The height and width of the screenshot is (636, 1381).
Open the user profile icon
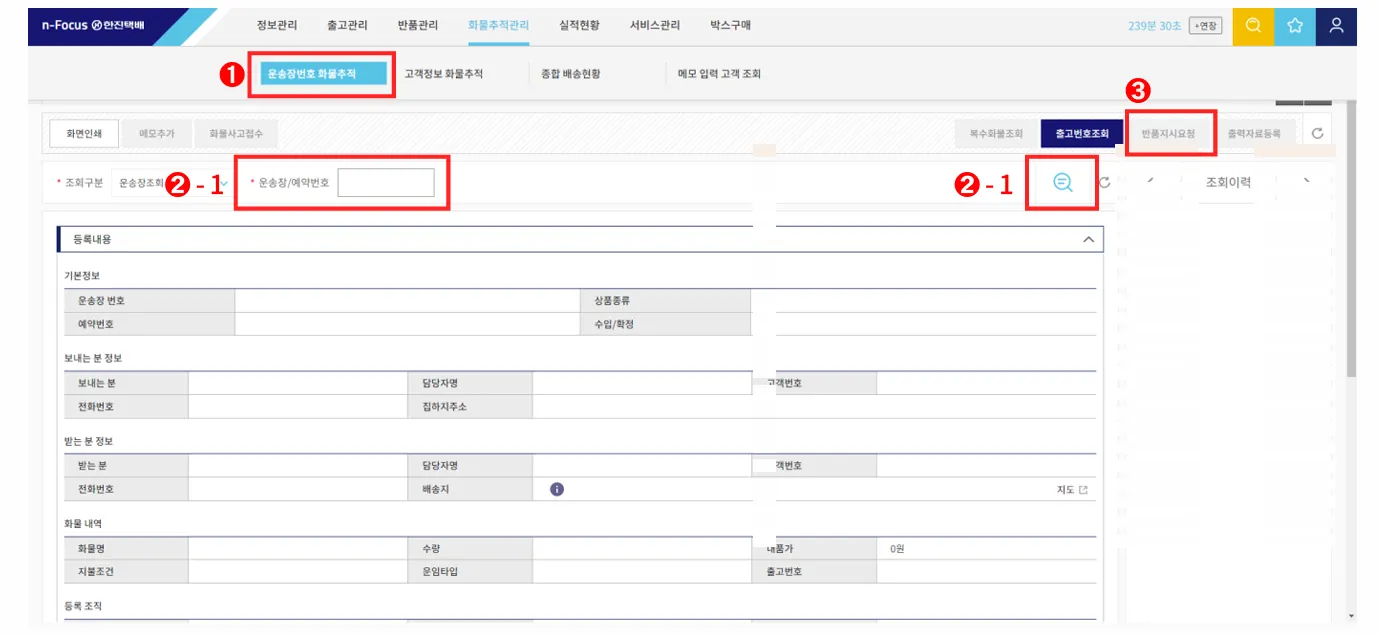pos(1336,26)
